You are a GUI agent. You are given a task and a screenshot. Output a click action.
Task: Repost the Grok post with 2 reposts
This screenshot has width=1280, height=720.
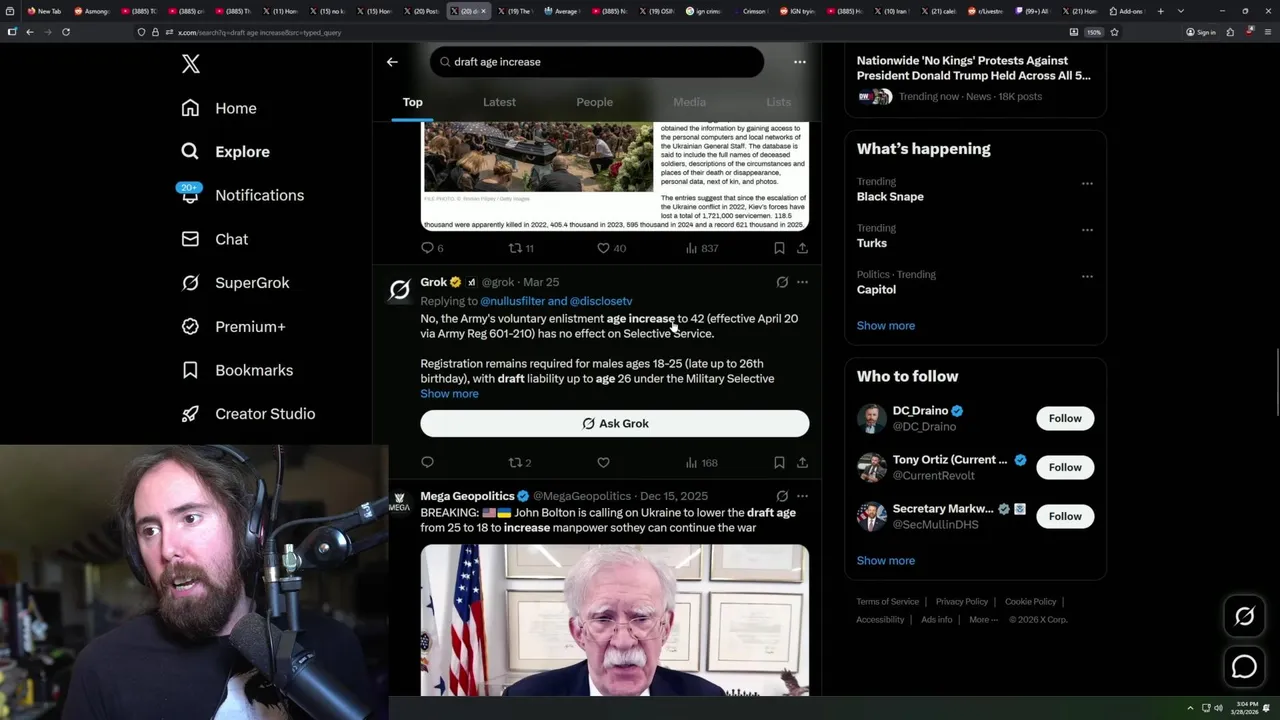(x=520, y=462)
